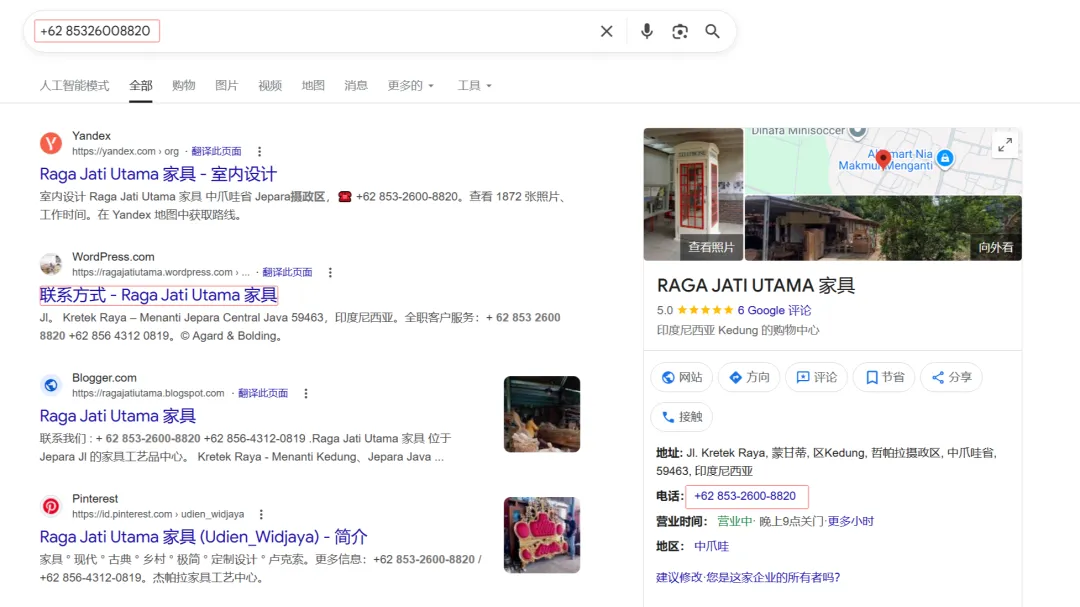Clear the search query with the X icon
Screen dimensions: 1080x607
pos(606,31)
